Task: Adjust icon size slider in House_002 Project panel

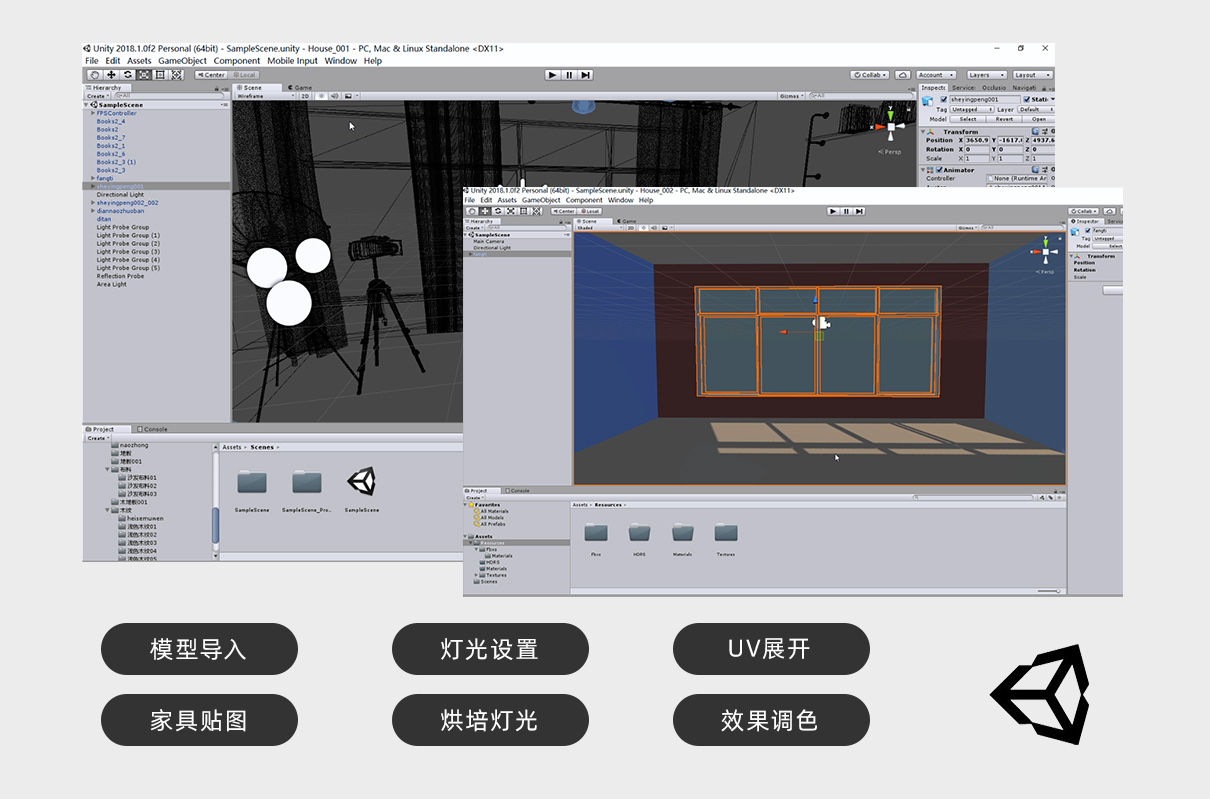Action: (1047, 591)
